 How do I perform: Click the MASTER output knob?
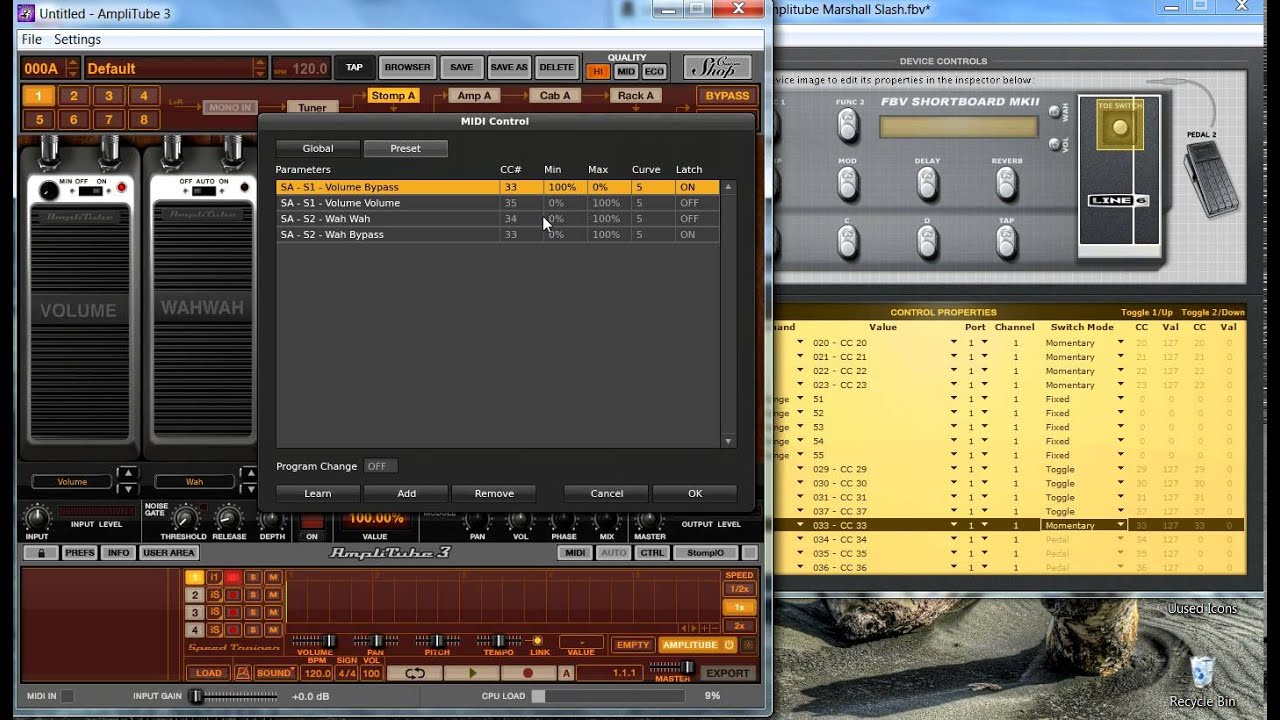649,520
